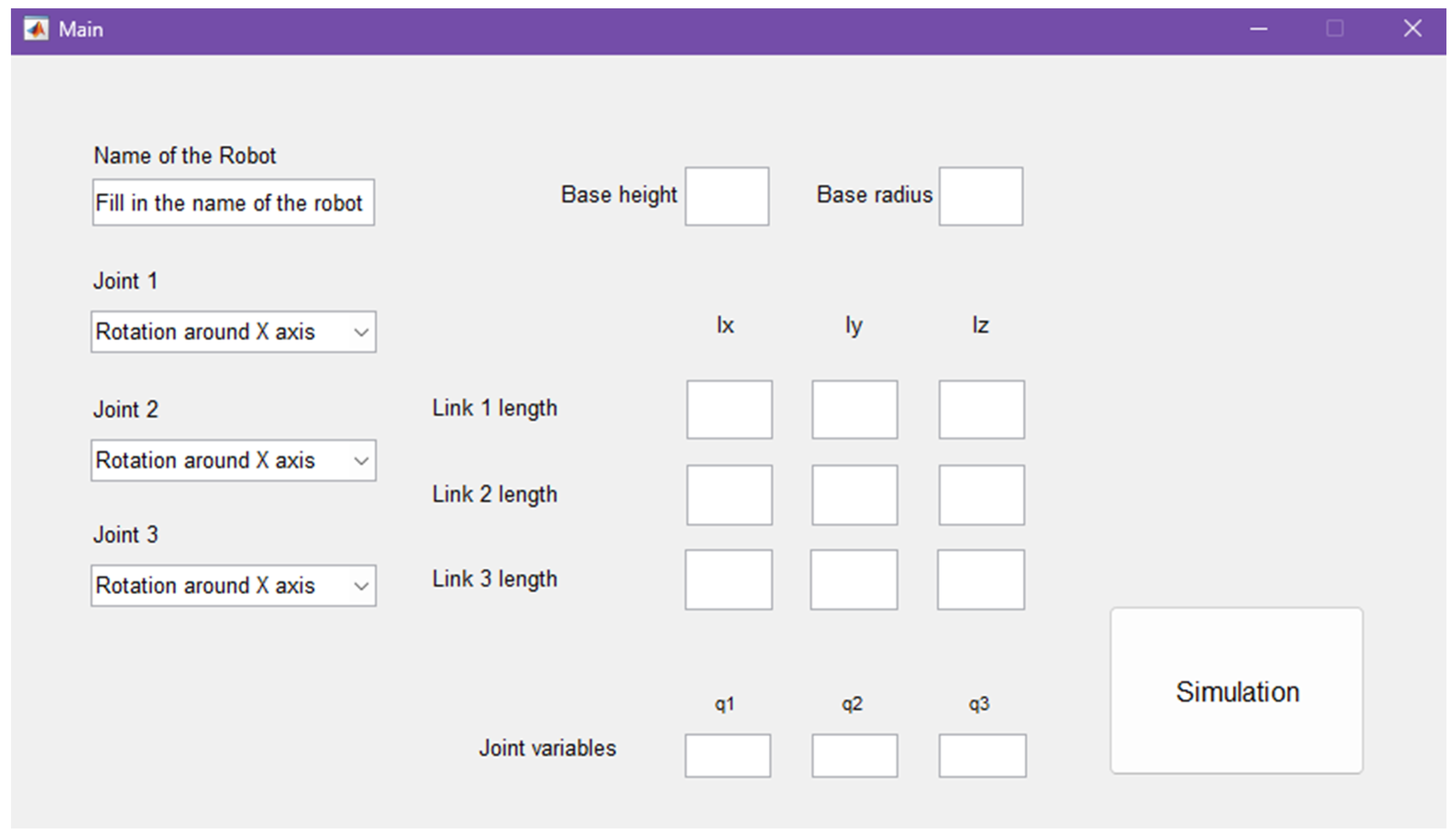Screen dimensions: 1456x839
Task: Focus Link 3 length ly field
Action: click(x=854, y=580)
